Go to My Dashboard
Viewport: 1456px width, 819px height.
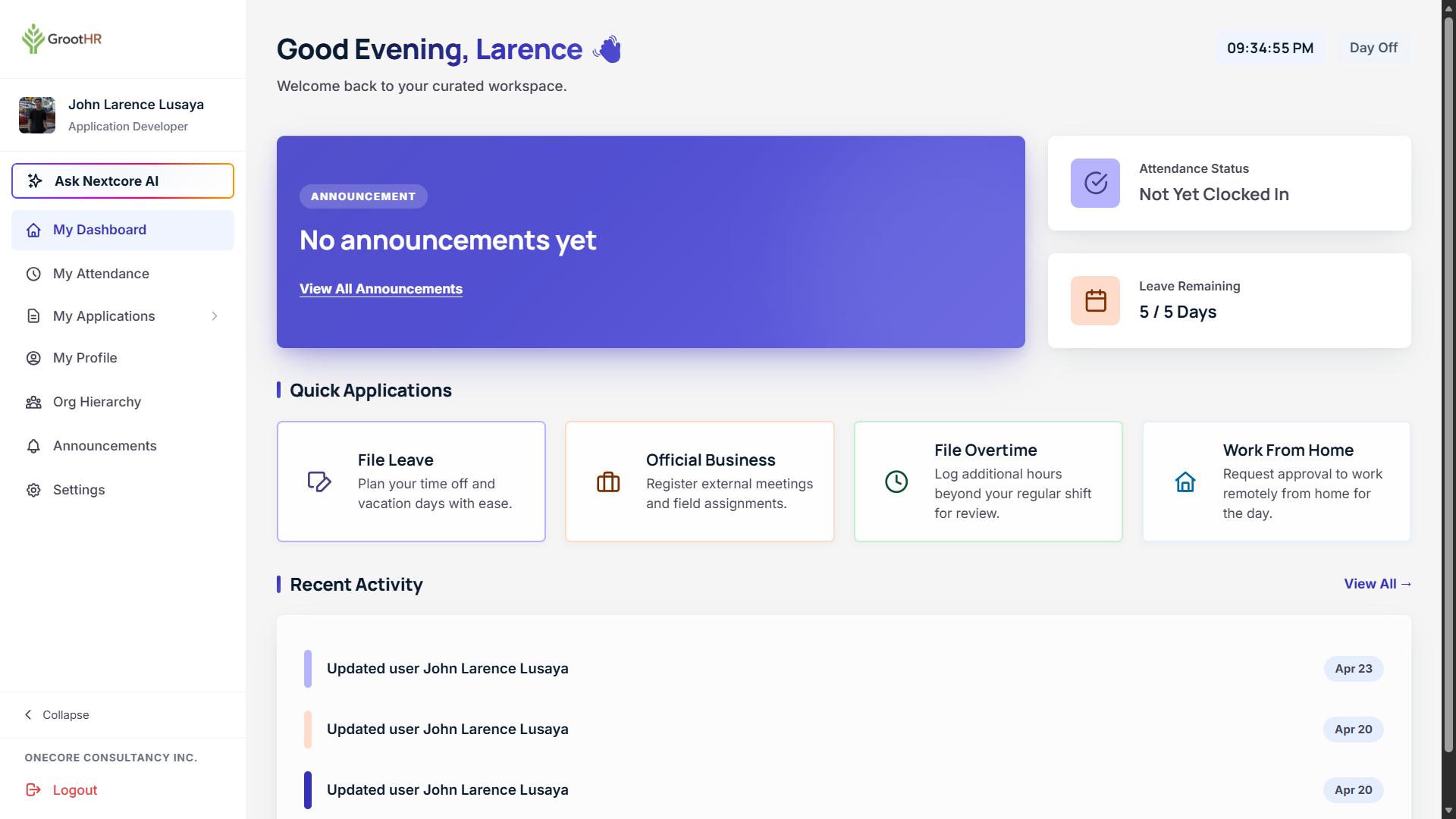(123, 230)
